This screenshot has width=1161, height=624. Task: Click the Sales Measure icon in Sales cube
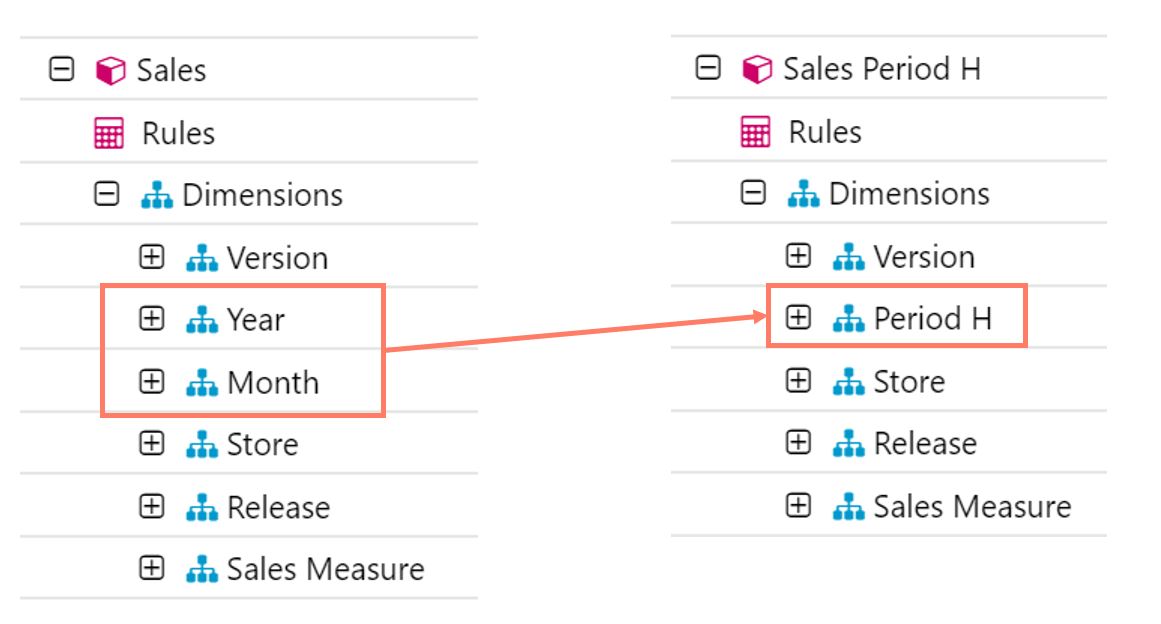point(202,569)
